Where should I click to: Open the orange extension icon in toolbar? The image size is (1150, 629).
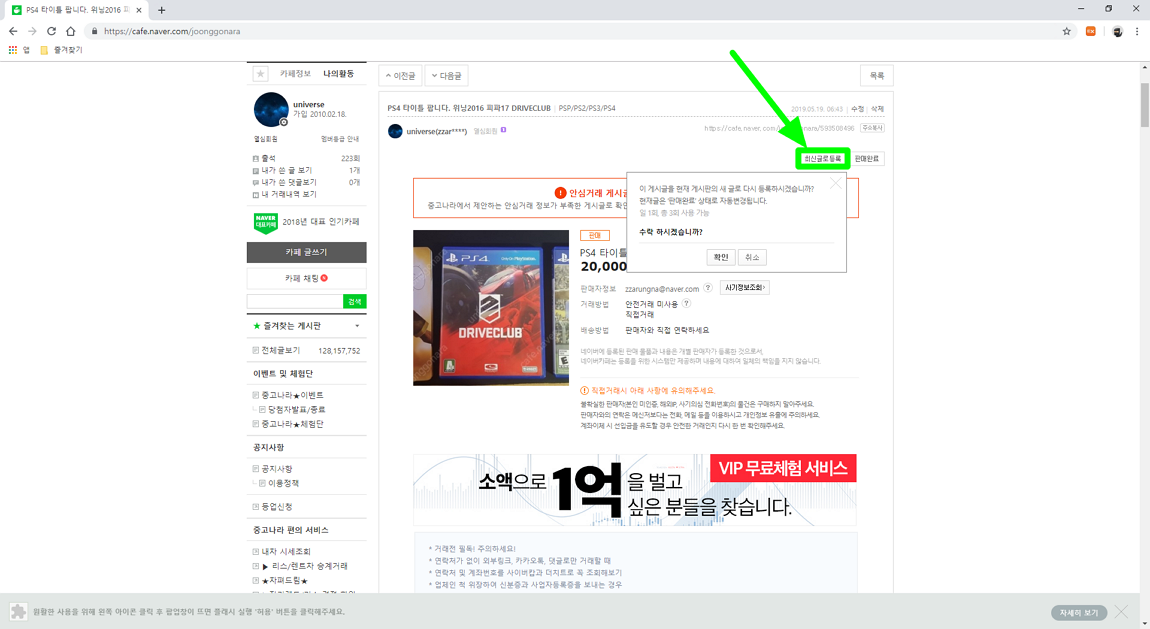pyautogui.click(x=1091, y=32)
